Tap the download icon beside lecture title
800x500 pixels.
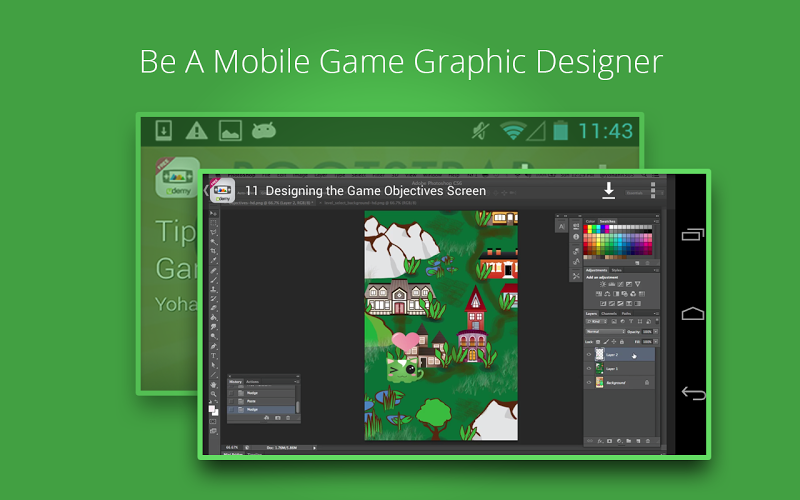coord(608,190)
